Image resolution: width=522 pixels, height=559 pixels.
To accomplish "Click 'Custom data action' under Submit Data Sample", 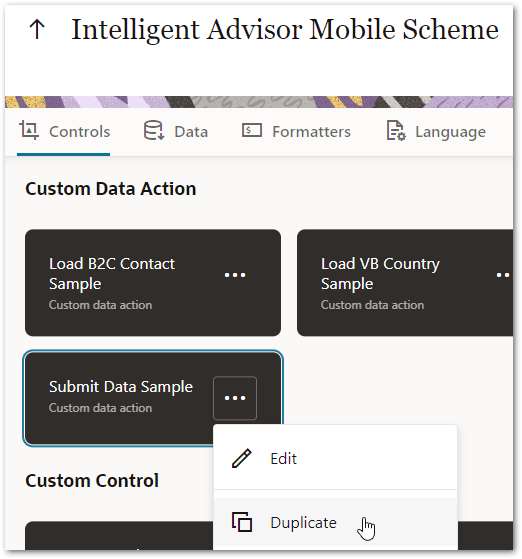I will [x=101, y=408].
